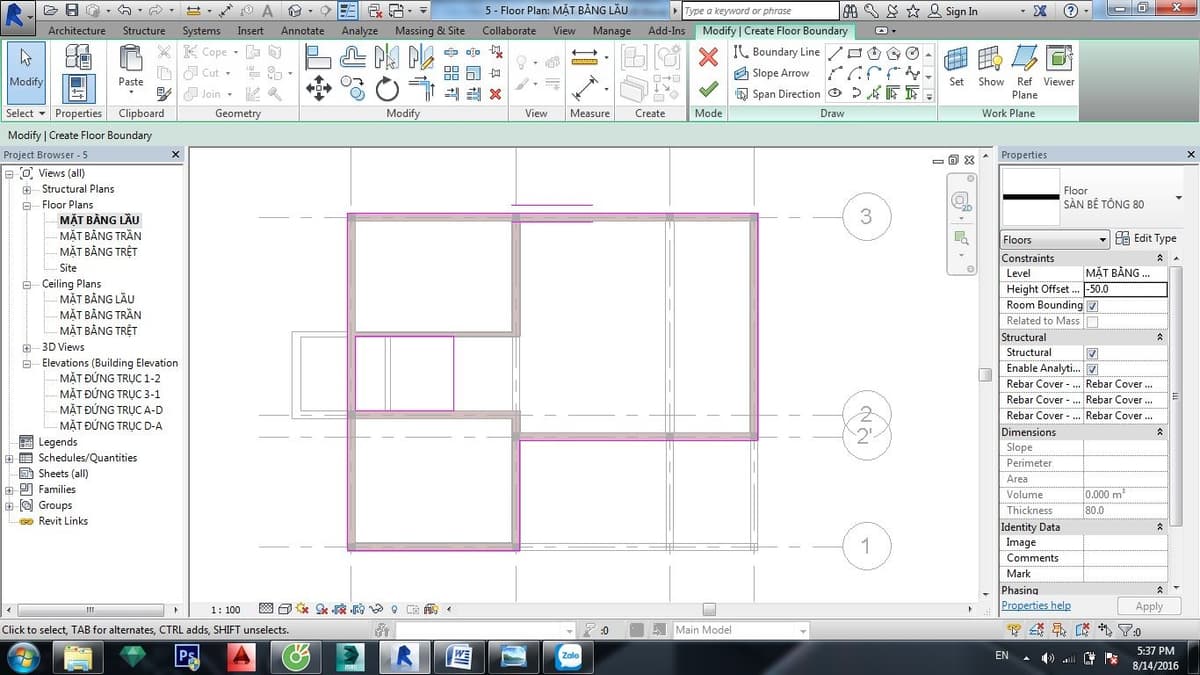Open the Structure ribbon tab
Viewport: 1200px width, 675px height.
coord(144,31)
